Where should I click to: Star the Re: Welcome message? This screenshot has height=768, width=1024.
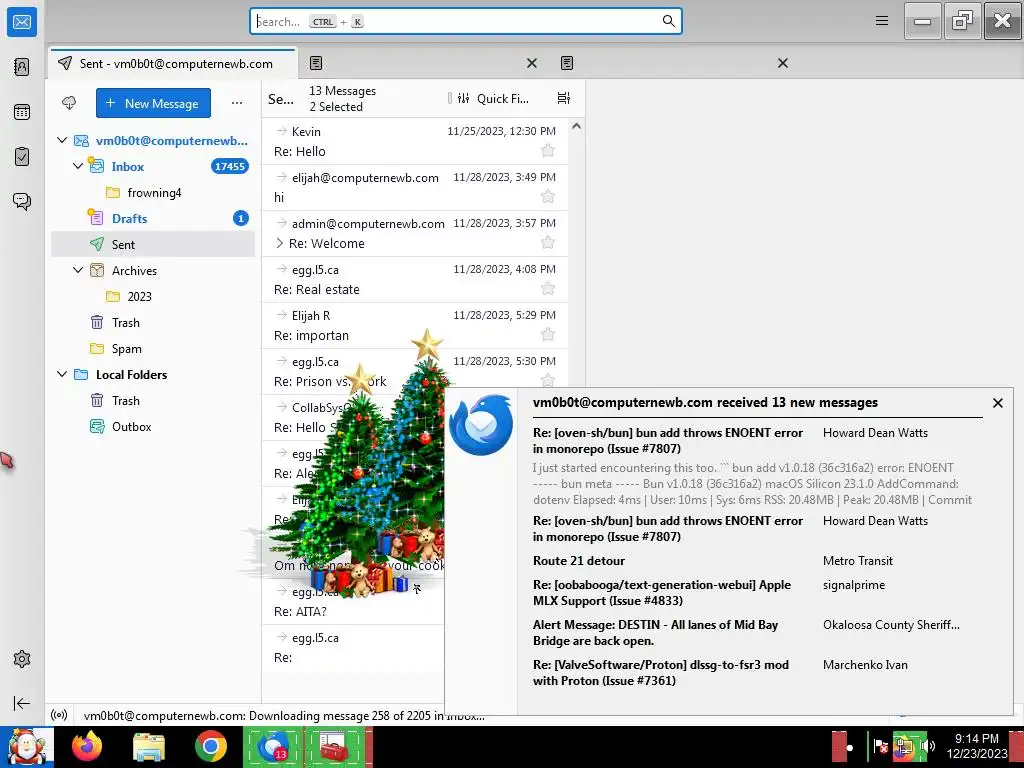[548, 243]
